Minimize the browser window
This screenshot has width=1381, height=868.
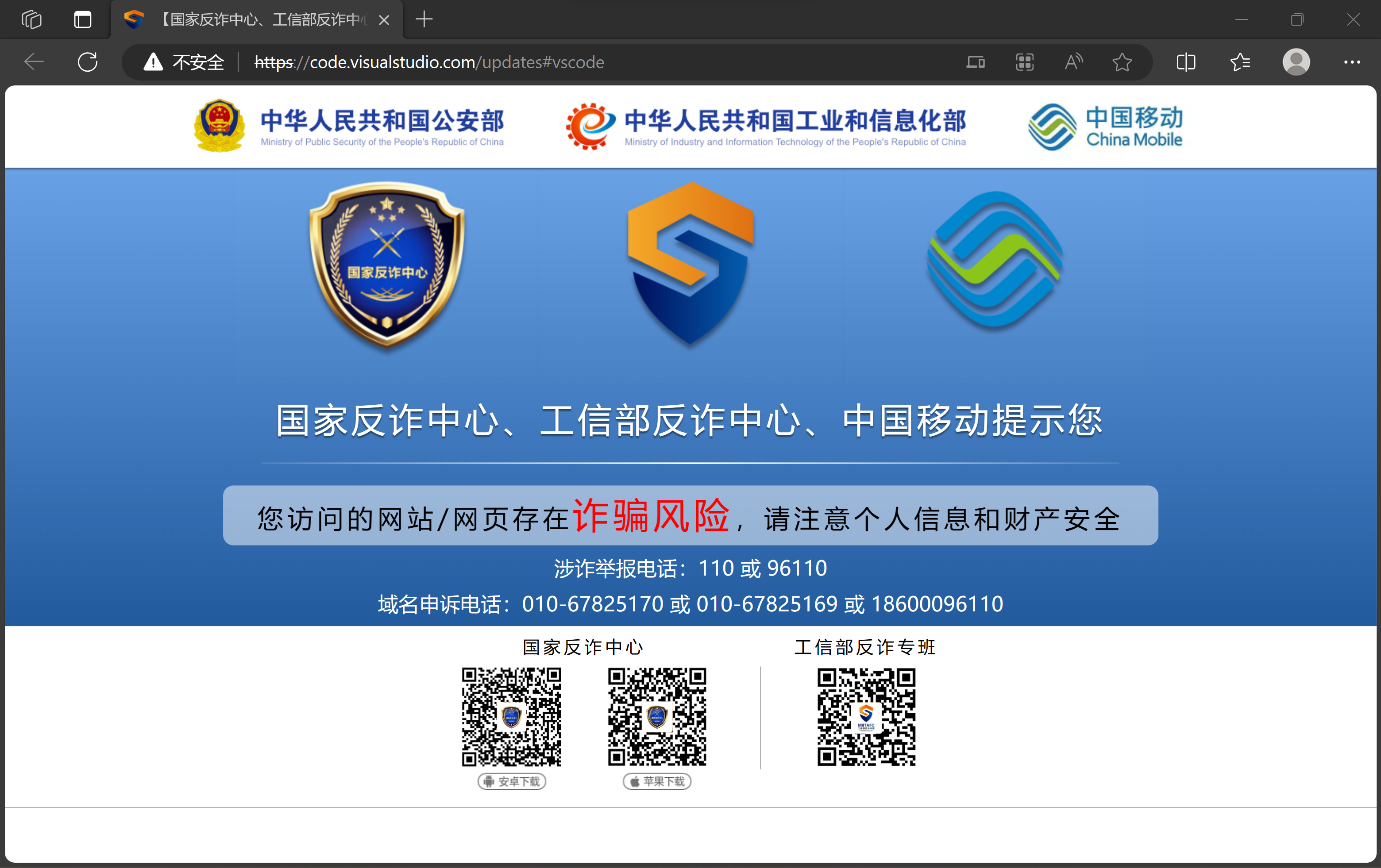click(x=1241, y=19)
